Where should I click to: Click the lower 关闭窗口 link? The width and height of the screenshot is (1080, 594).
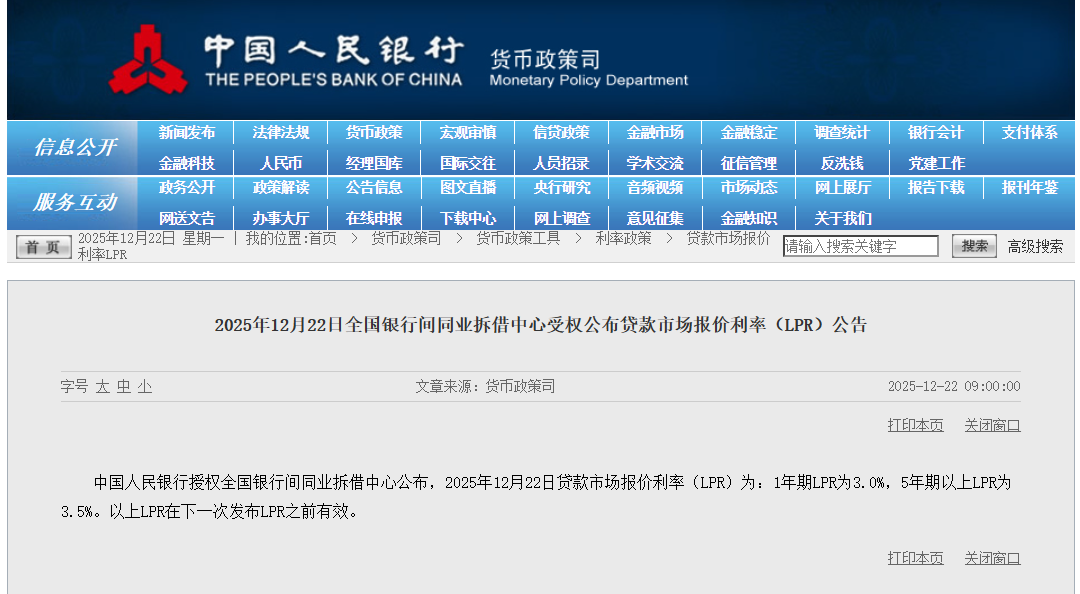tap(992, 558)
